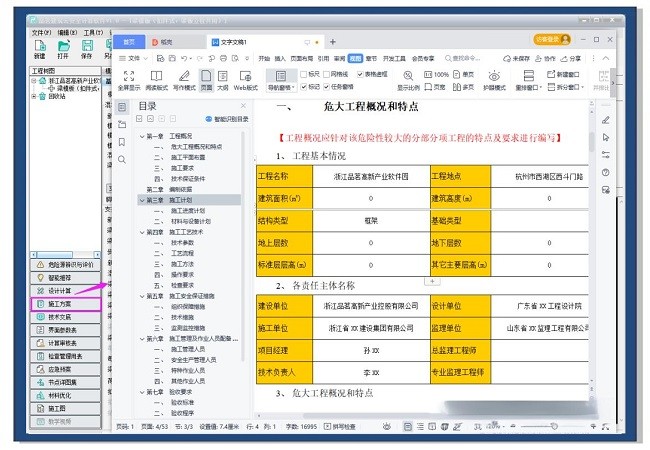The image size is (650, 450).
Task: Toggle the 标尺 ruler checkbox
Action: pos(303,74)
